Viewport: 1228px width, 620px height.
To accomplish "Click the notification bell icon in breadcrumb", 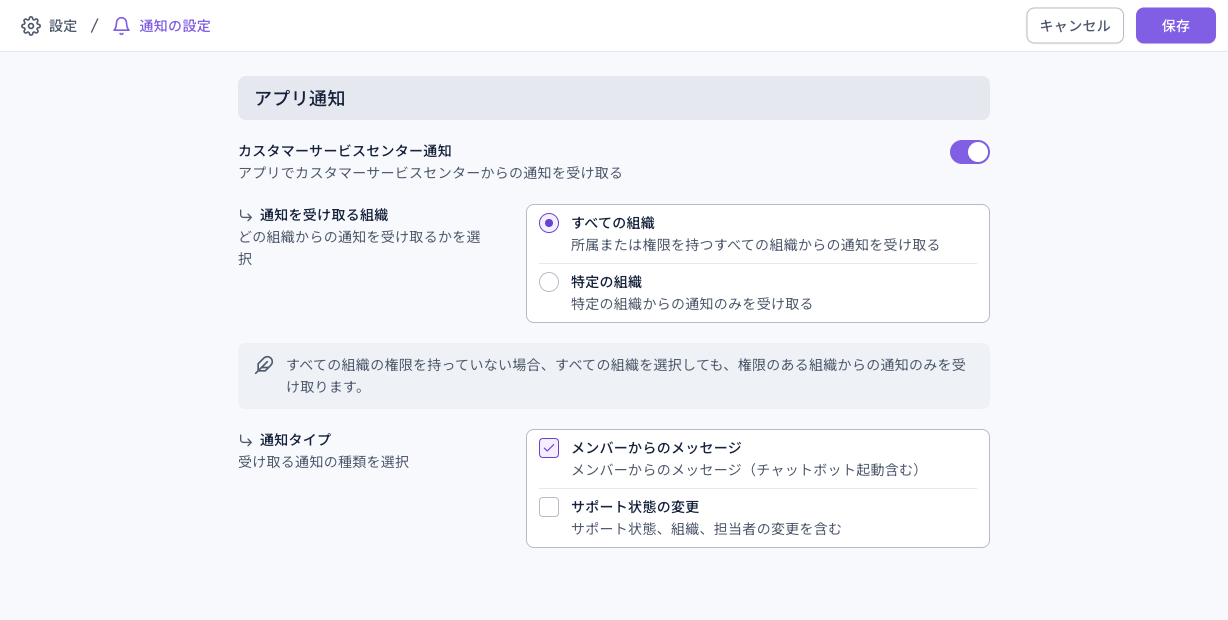I will (121, 26).
